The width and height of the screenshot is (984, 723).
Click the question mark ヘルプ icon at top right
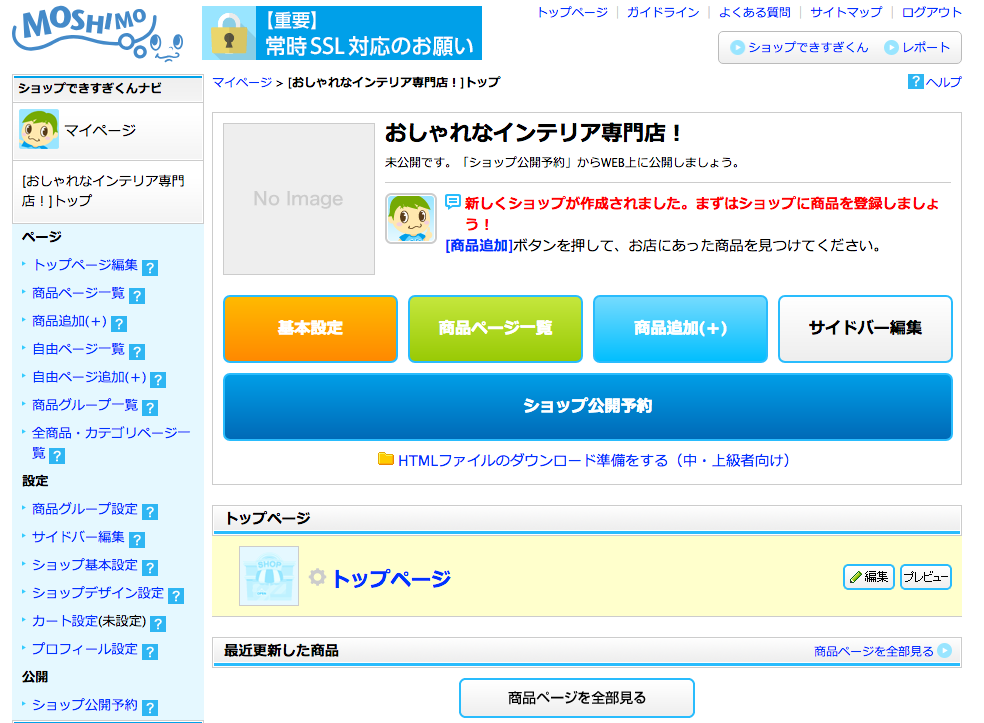tap(915, 82)
